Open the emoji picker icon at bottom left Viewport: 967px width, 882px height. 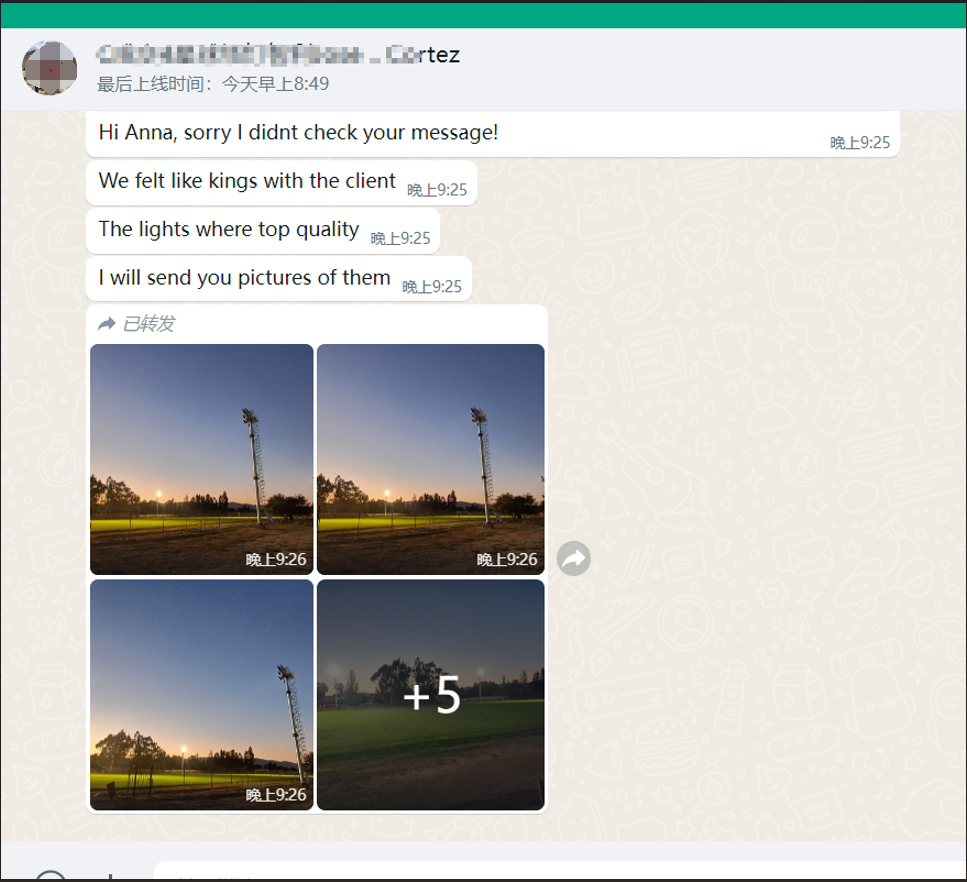click(50, 876)
